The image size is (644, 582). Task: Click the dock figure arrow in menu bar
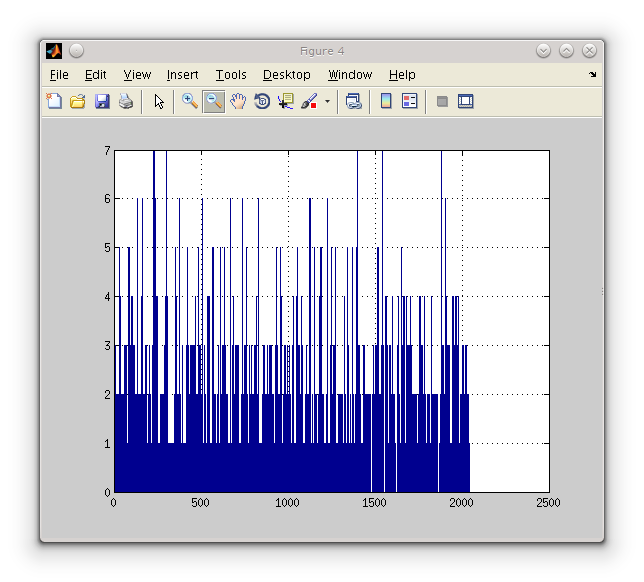tap(592, 75)
